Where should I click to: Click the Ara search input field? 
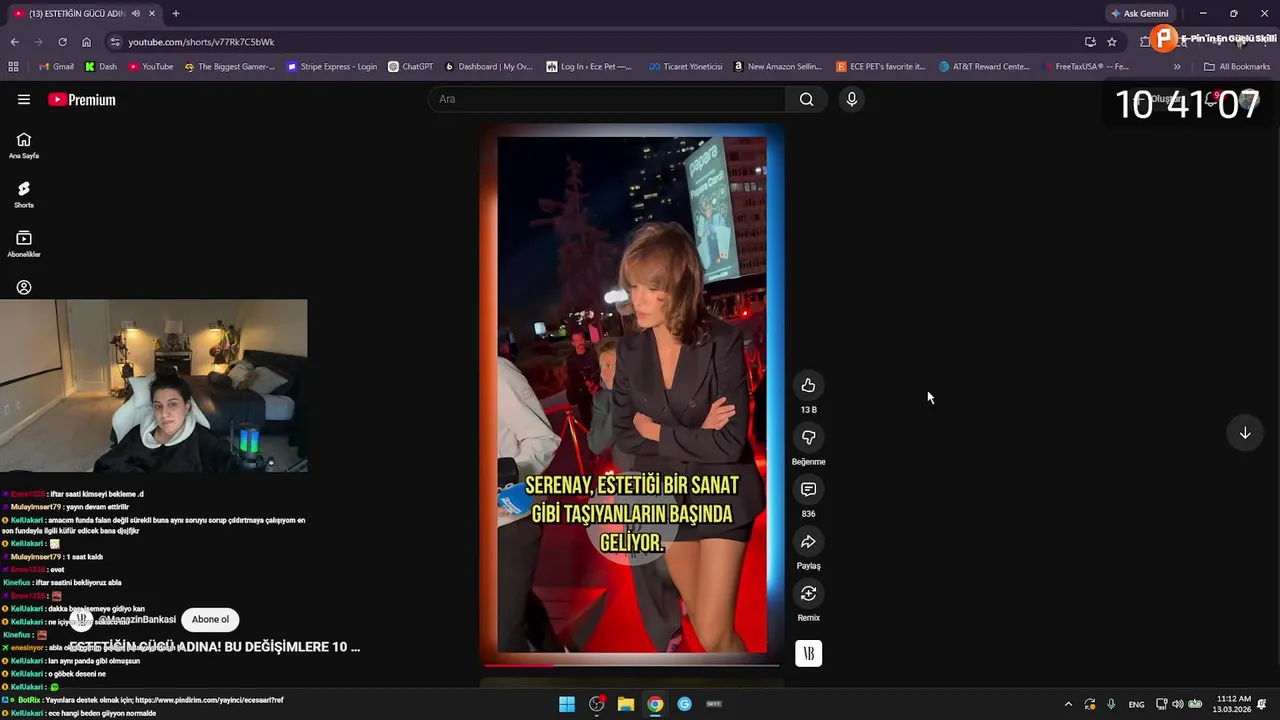[x=607, y=99]
